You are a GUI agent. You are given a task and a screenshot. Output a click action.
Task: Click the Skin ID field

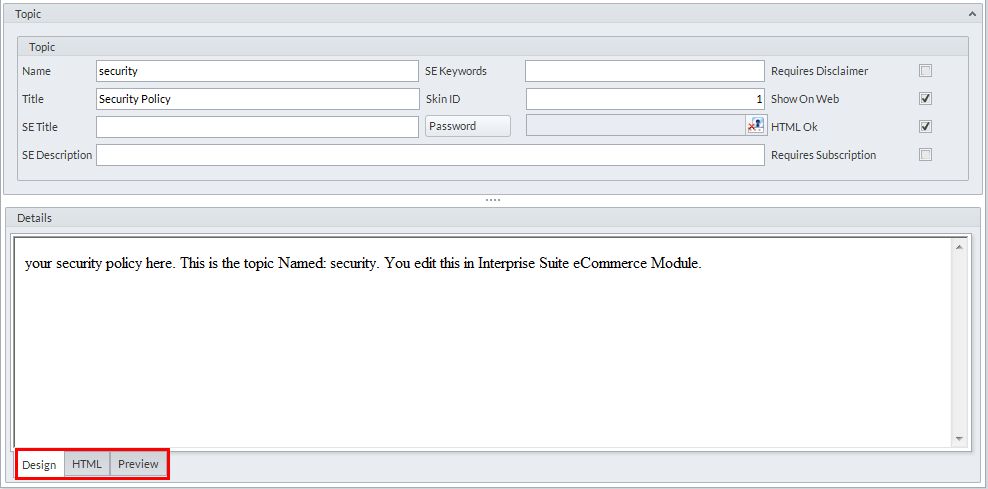(644, 99)
